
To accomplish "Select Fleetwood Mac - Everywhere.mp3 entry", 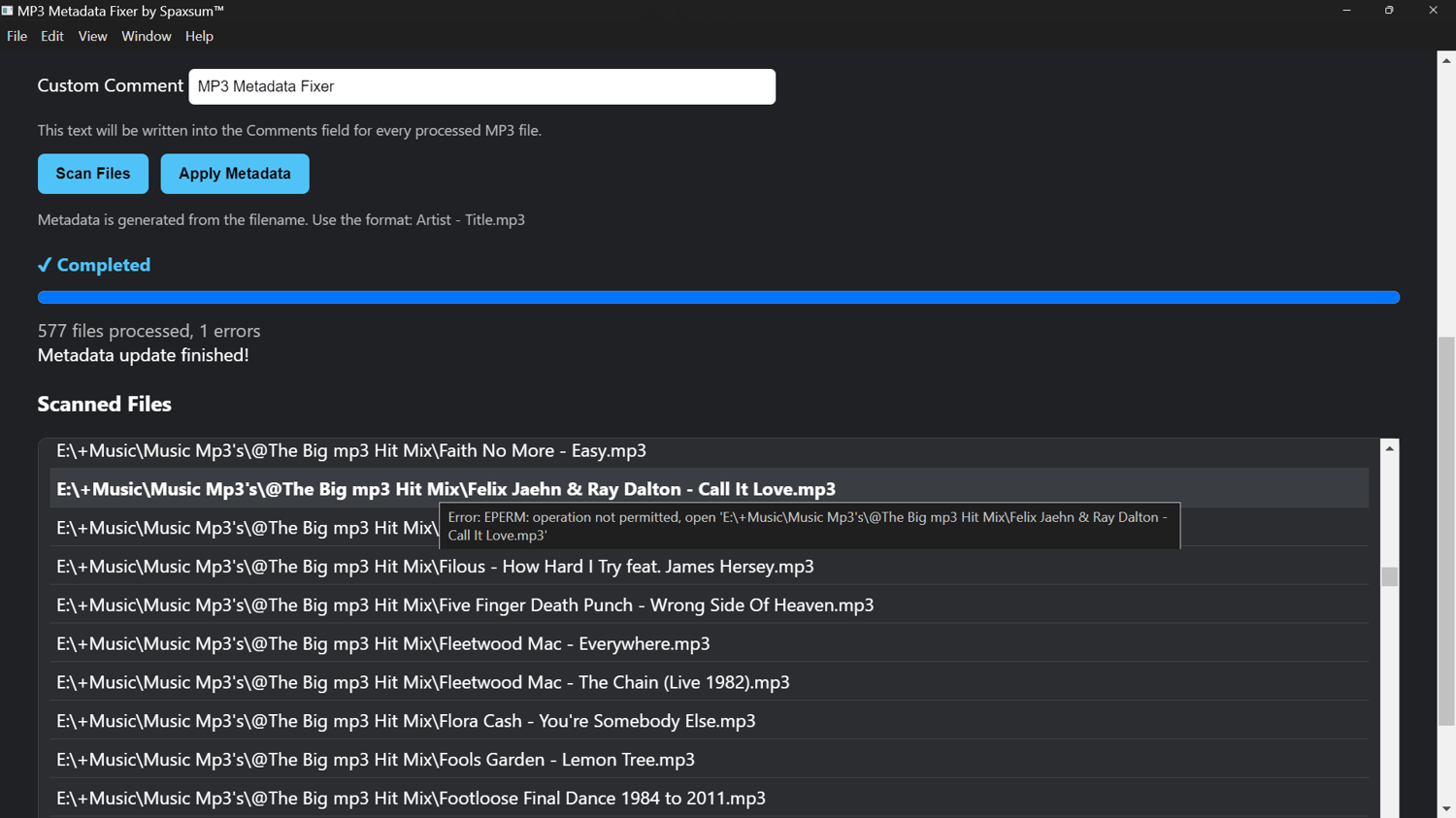I will click(710, 643).
